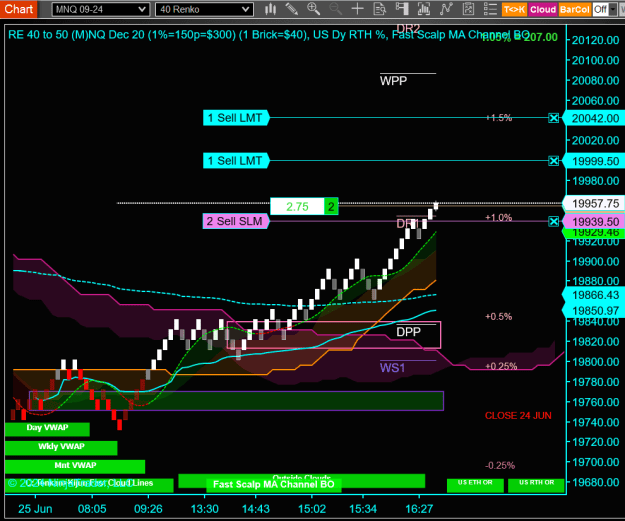
Task: Open the indicators icon
Action: [x=446, y=9]
